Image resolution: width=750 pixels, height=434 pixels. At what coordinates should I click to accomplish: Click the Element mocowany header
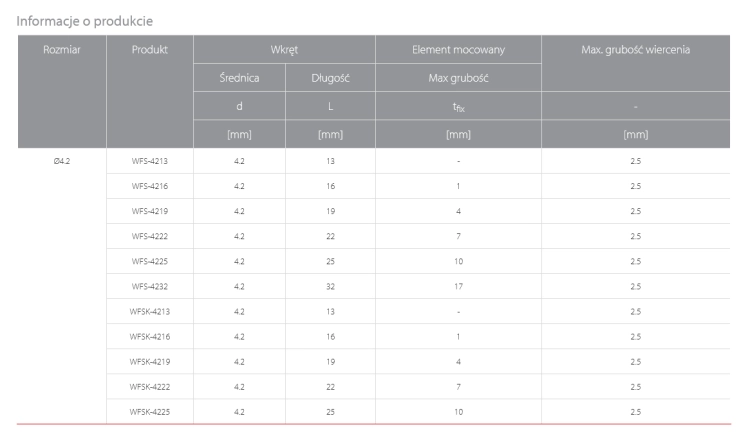coord(458,50)
